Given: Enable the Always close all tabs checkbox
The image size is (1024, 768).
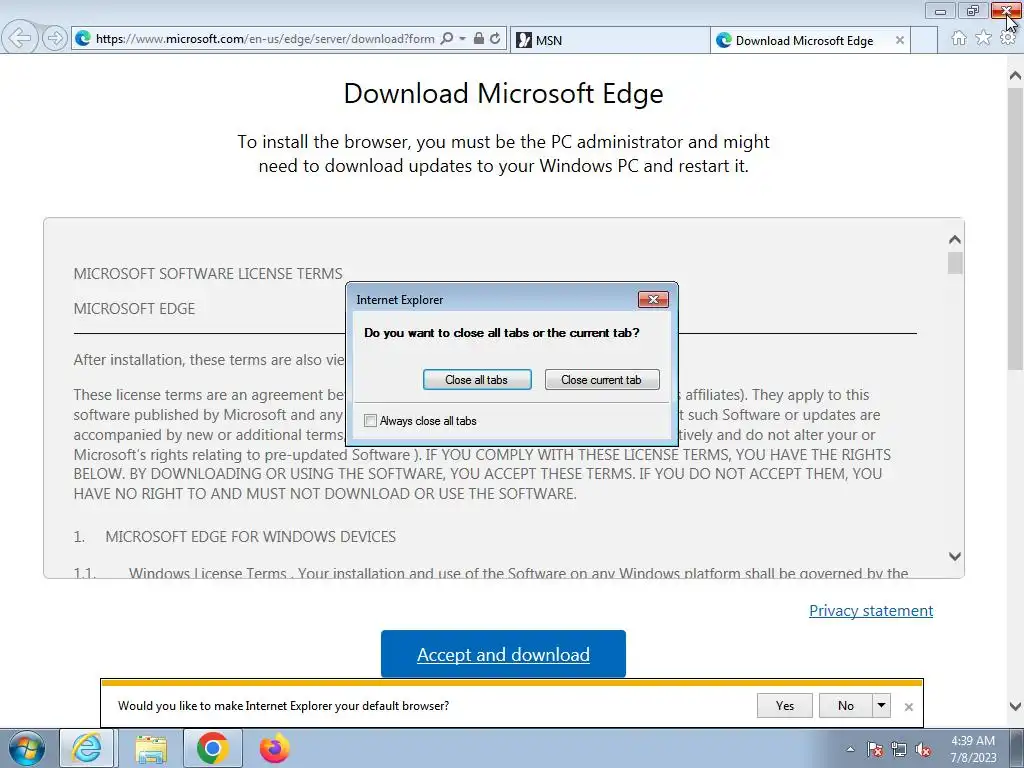Looking at the screenshot, I should click(370, 421).
